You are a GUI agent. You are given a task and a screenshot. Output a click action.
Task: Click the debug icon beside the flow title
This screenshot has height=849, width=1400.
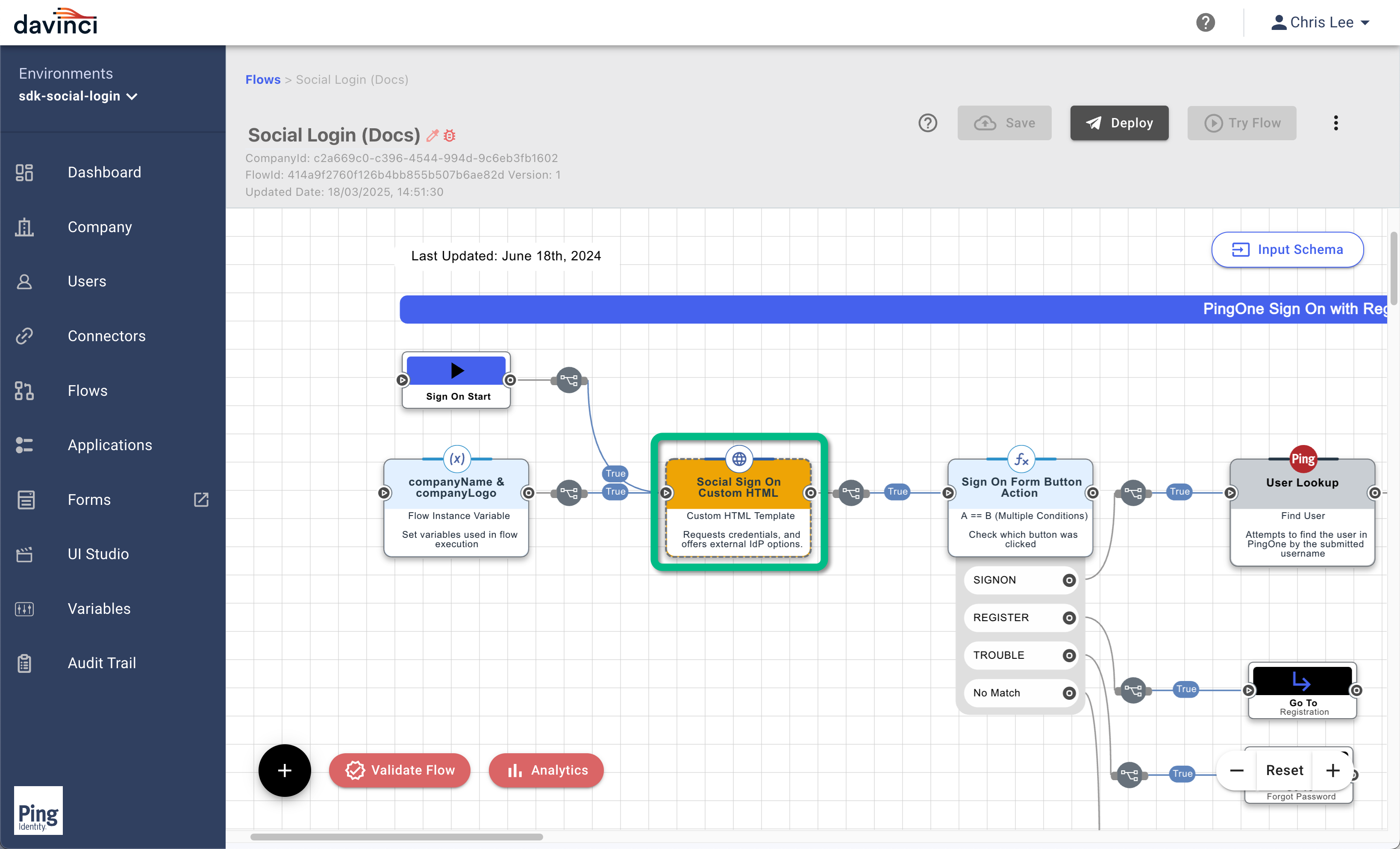click(x=450, y=135)
